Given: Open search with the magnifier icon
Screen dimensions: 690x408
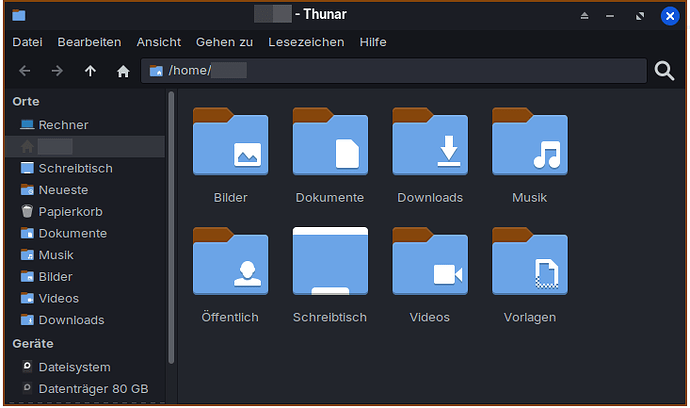Looking at the screenshot, I should [x=664, y=71].
